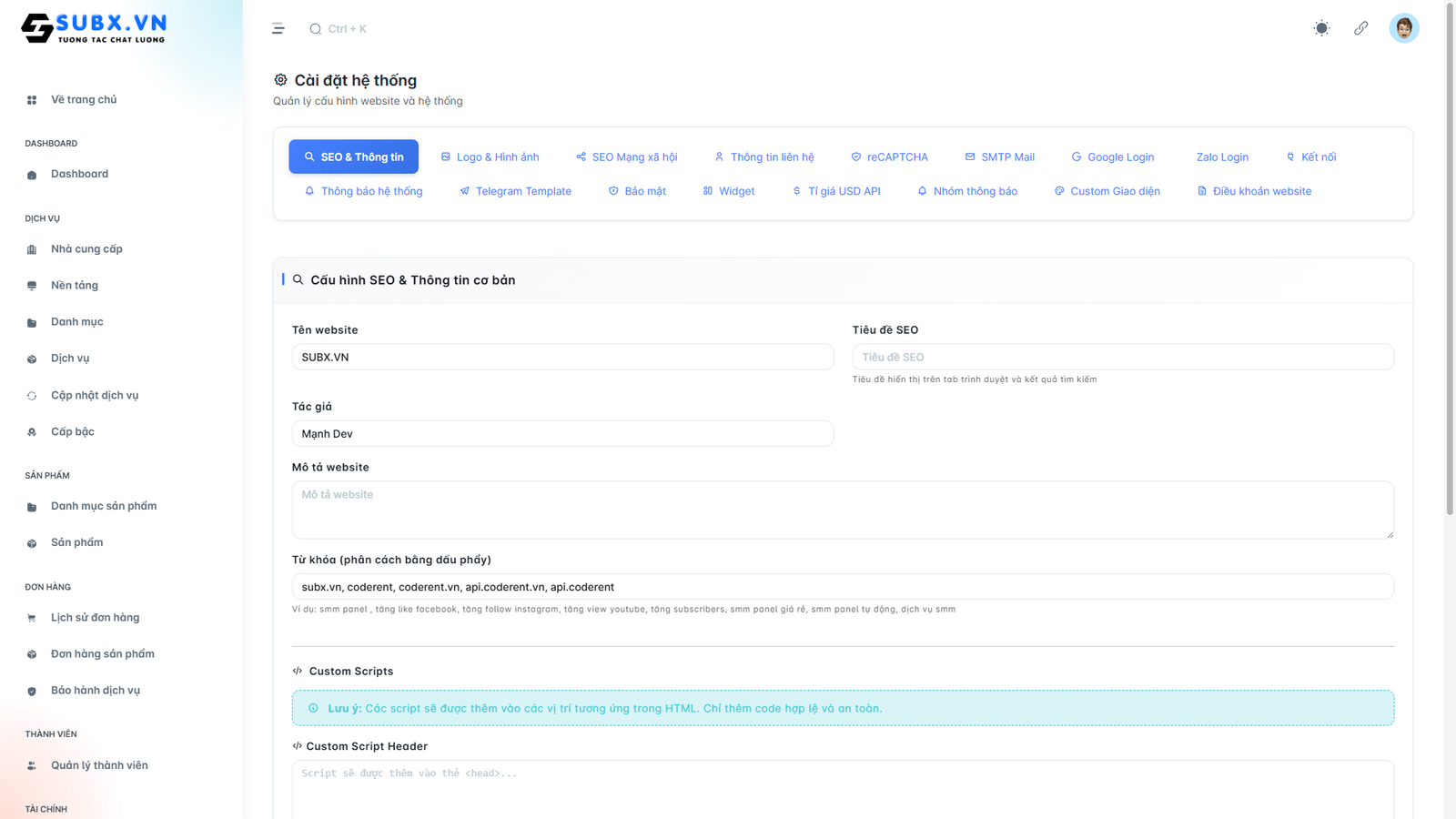Open Lịch sử đơn hàng page
Viewport: 1456px width, 819px height.
(95, 617)
